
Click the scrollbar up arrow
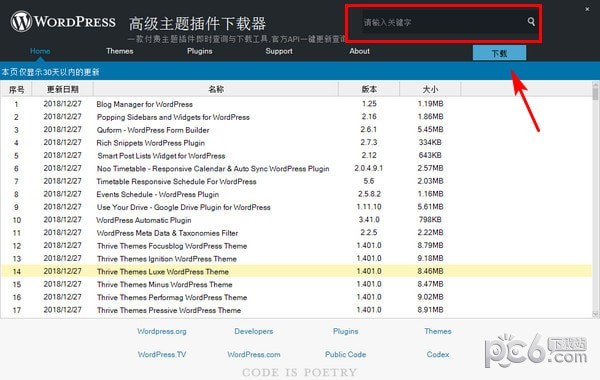pos(595,84)
